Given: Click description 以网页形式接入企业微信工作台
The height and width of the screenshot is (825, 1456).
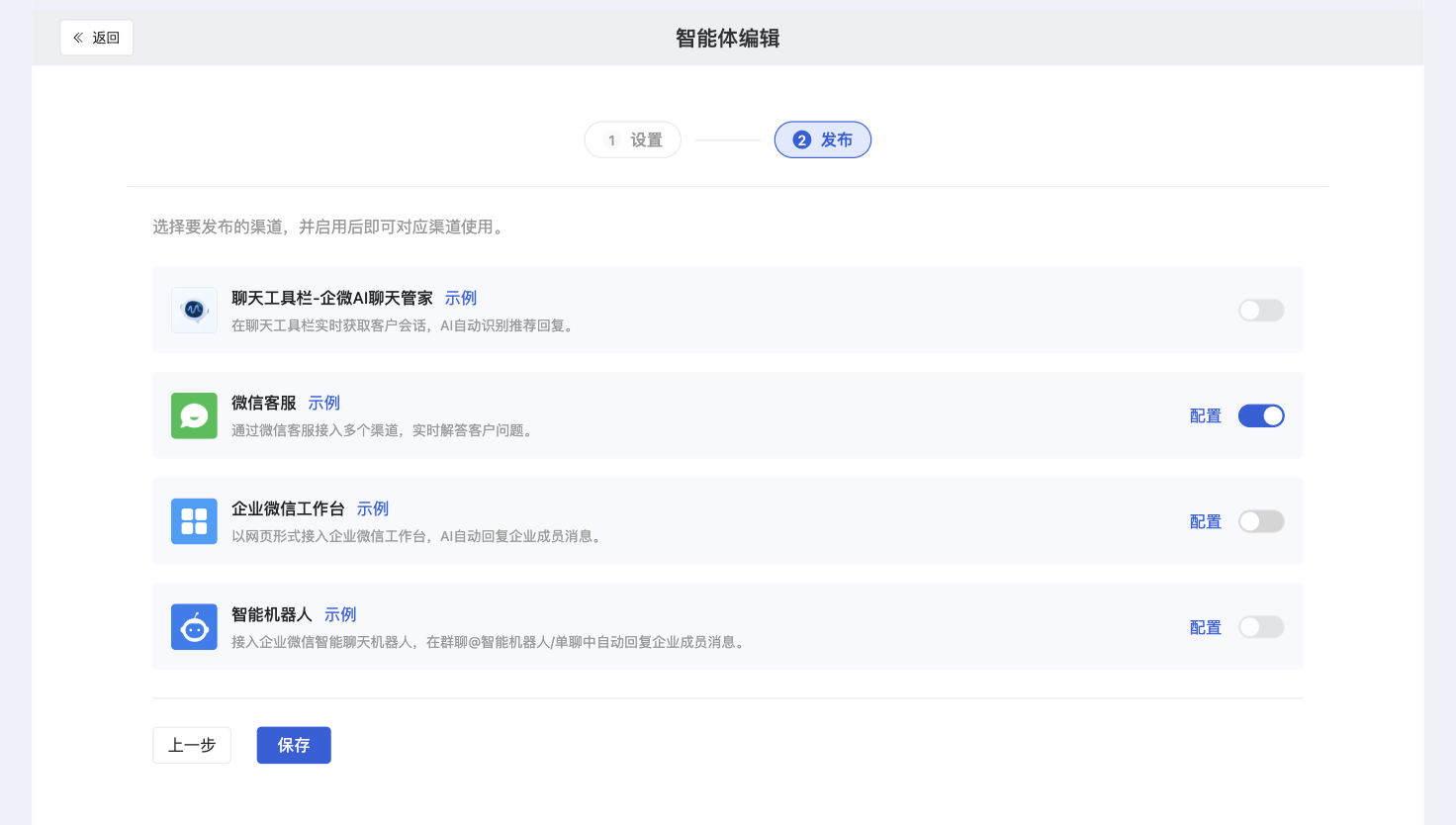Looking at the screenshot, I should point(418,536).
